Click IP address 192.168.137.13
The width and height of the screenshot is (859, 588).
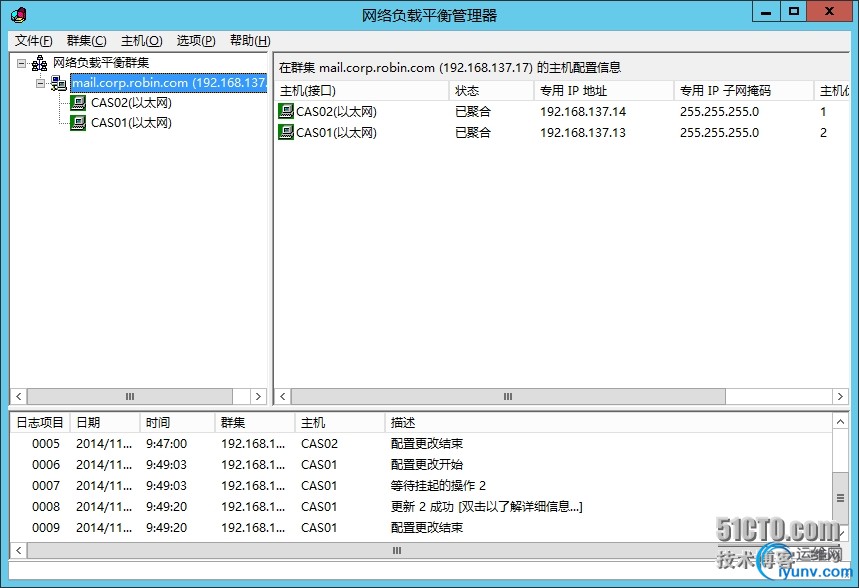[583, 132]
